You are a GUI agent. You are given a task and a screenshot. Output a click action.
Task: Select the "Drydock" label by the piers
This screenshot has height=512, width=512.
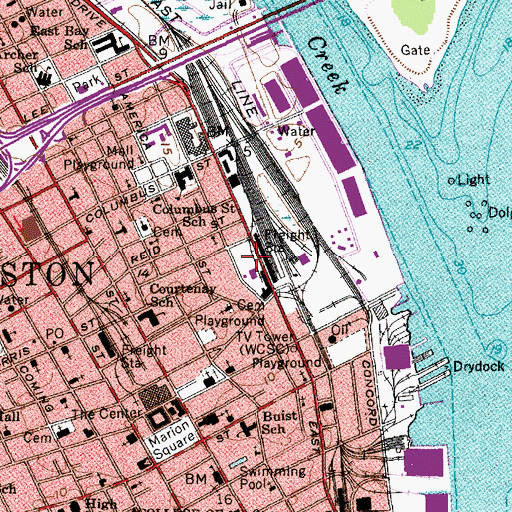(x=479, y=367)
